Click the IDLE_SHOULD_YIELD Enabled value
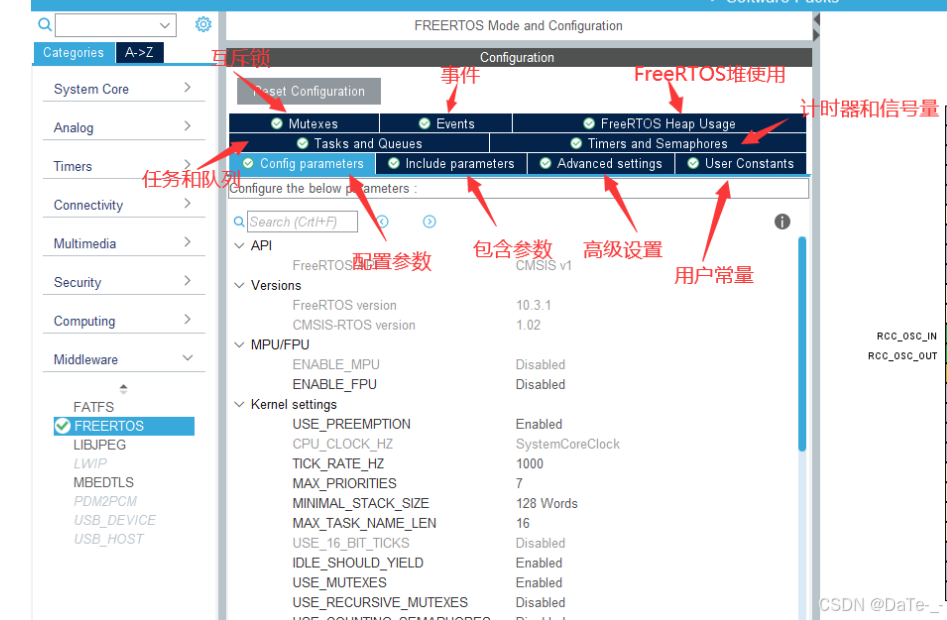 coord(539,563)
